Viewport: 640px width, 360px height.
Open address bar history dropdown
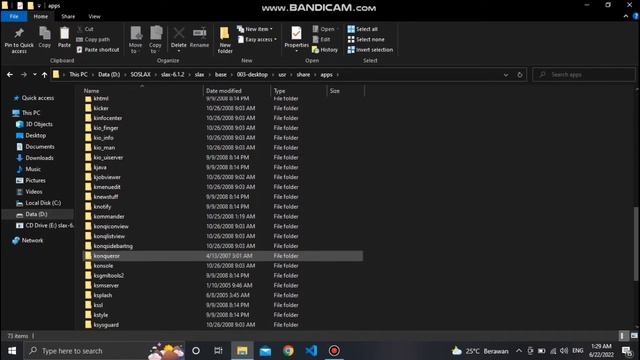click(506, 75)
